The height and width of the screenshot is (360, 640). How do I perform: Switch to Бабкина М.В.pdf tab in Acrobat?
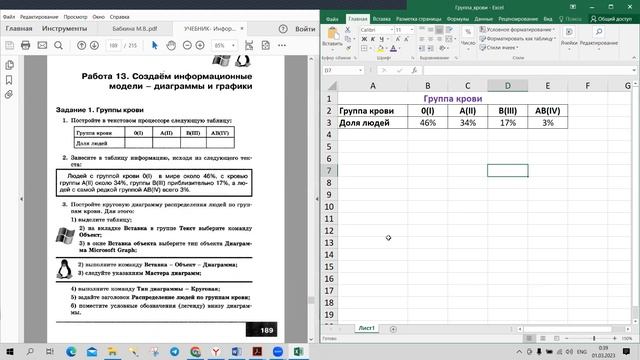pyautogui.click(x=134, y=29)
